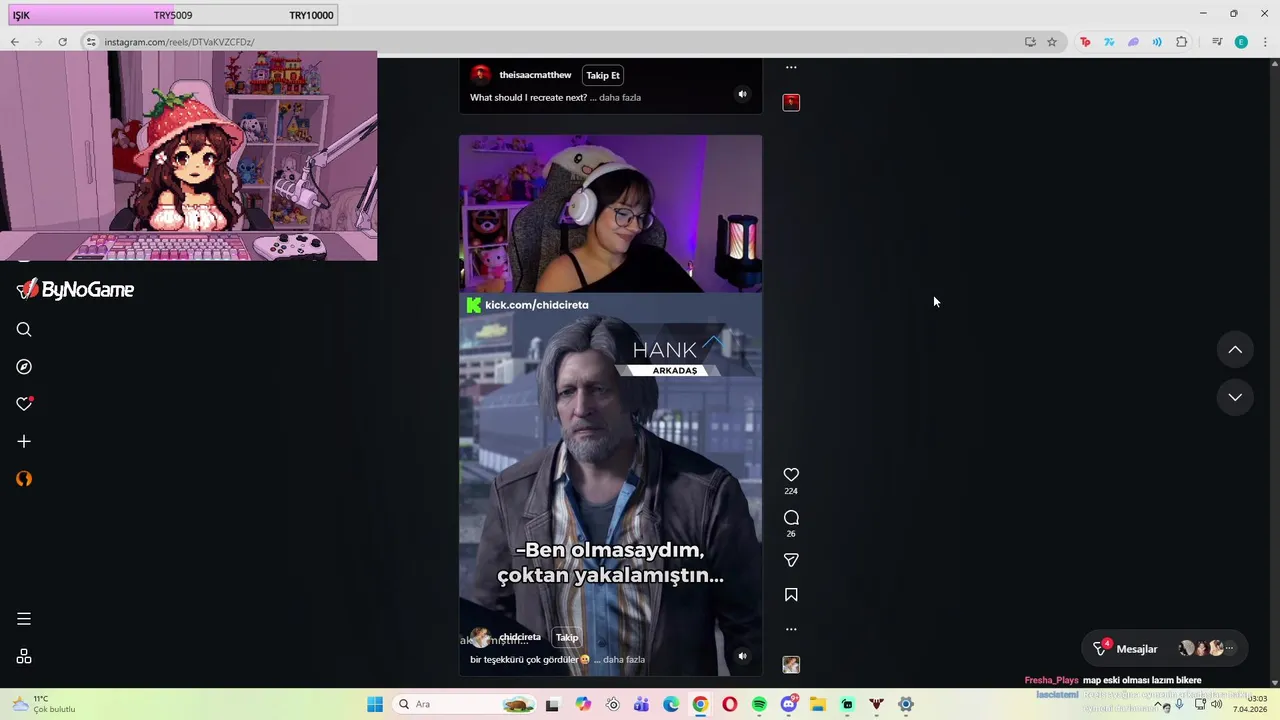Image resolution: width=1280 pixels, height=720 pixels.
Task: Open Discord from the taskbar
Action: click(789, 704)
